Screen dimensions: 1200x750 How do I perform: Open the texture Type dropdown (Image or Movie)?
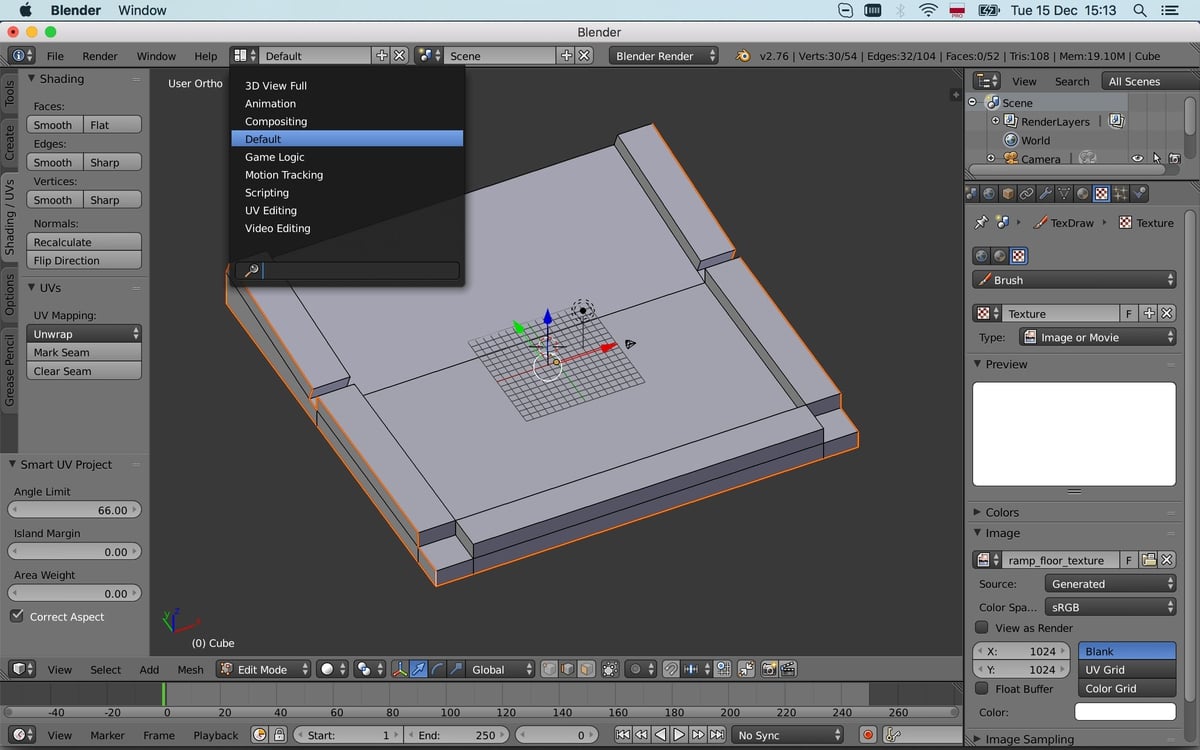(x=1097, y=337)
